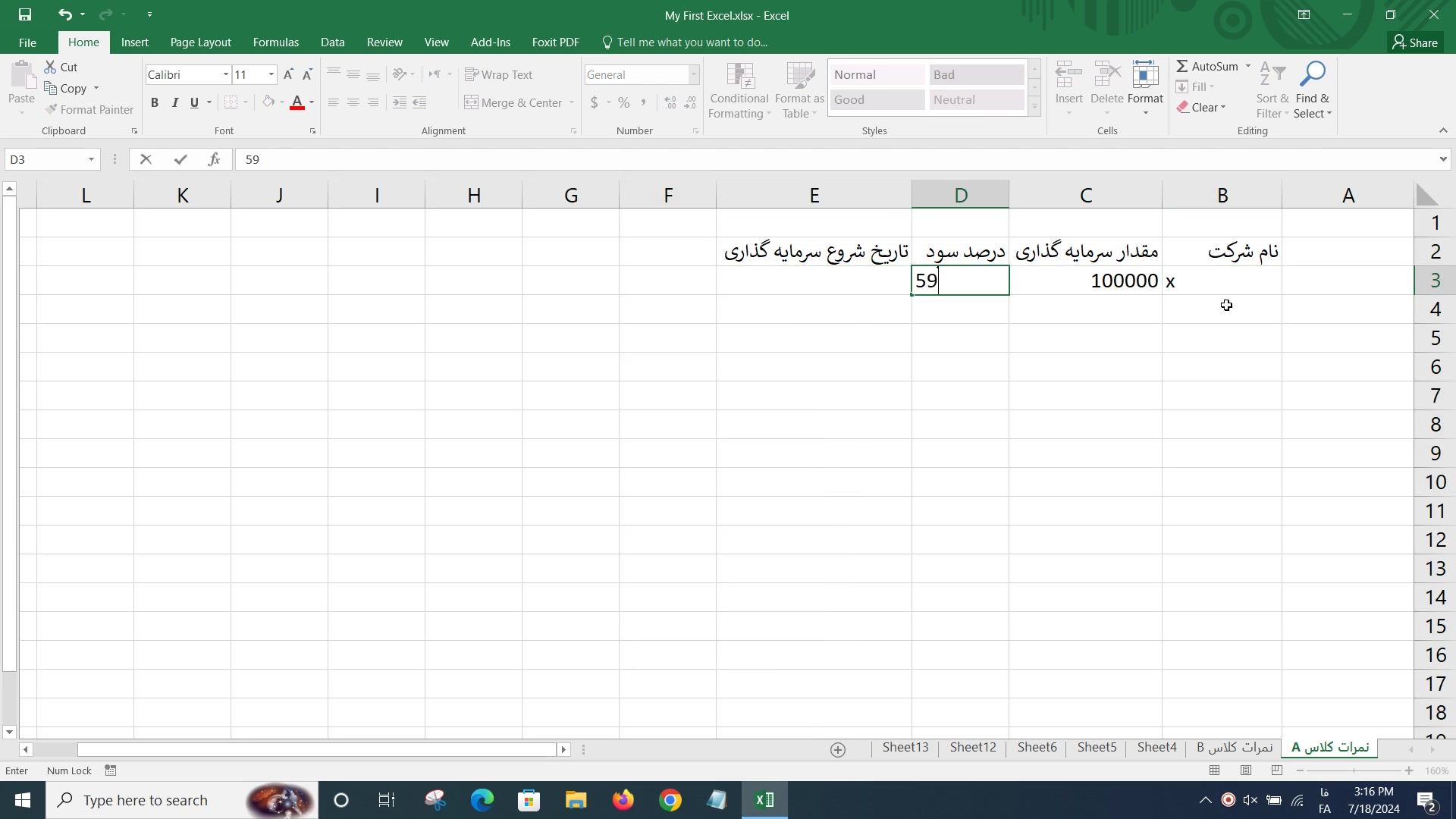Apply the Good cell style

pos(877,99)
